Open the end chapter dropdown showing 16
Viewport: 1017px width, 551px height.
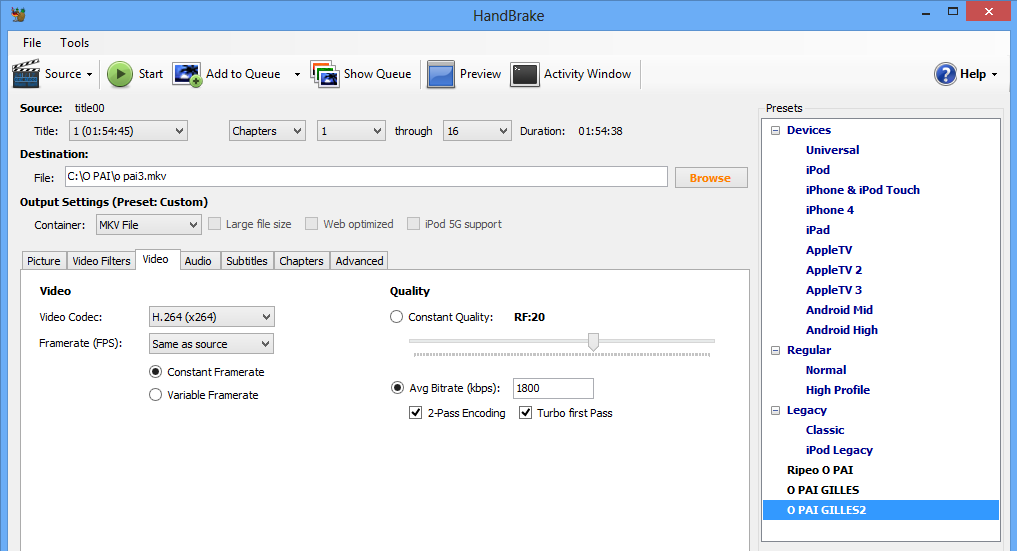pos(477,131)
